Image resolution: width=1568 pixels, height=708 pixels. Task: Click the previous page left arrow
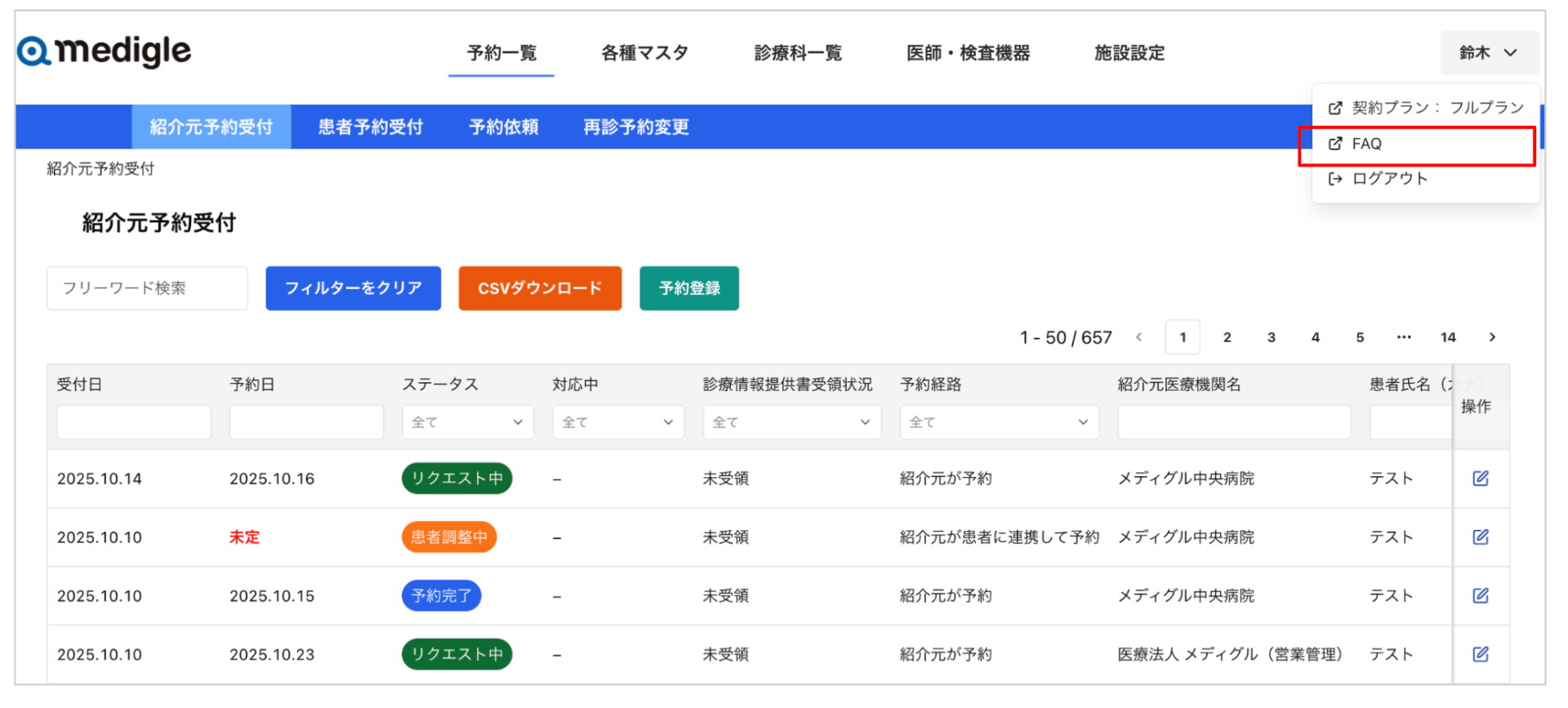(1138, 337)
